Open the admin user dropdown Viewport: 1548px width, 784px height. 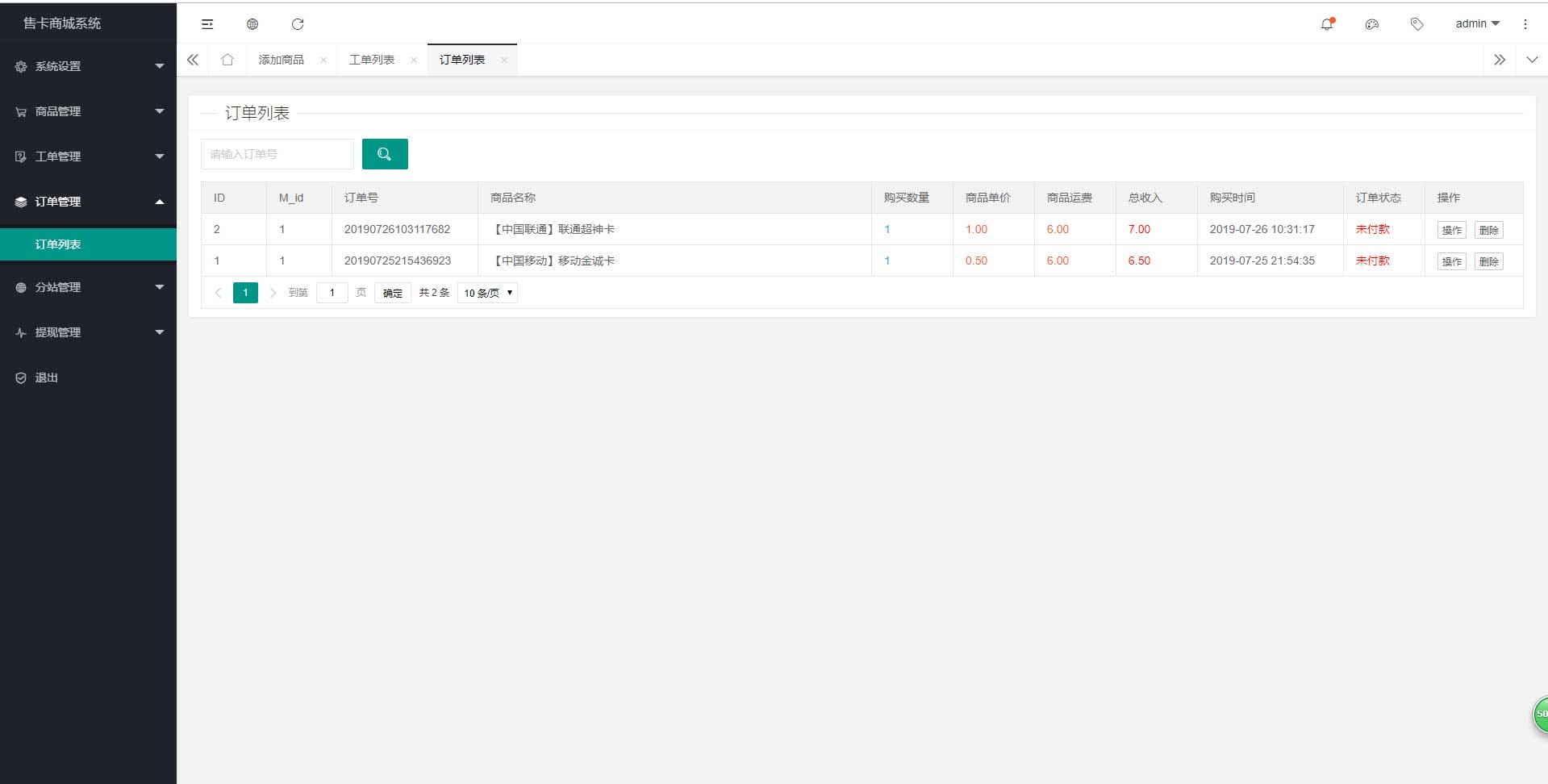(x=1477, y=24)
